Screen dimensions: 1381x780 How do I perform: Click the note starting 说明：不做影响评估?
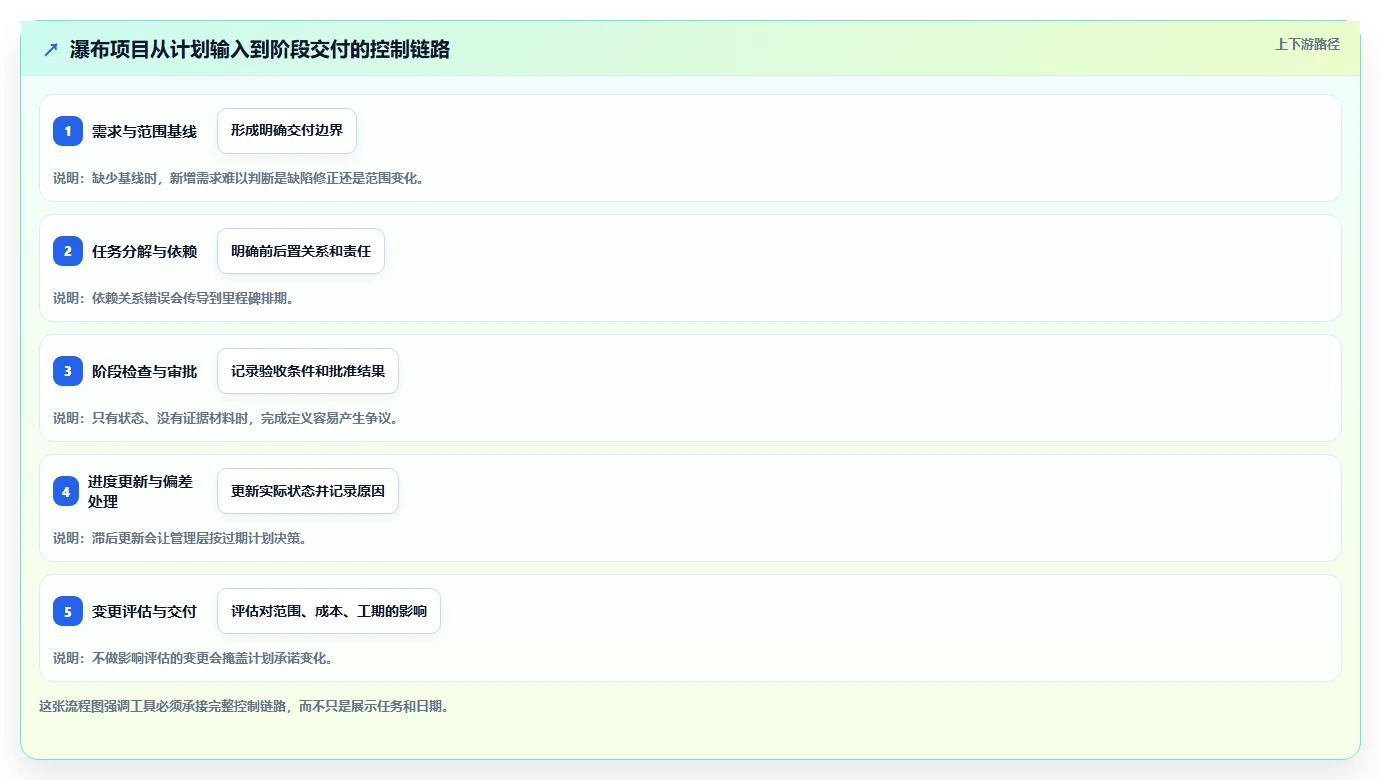(196, 658)
